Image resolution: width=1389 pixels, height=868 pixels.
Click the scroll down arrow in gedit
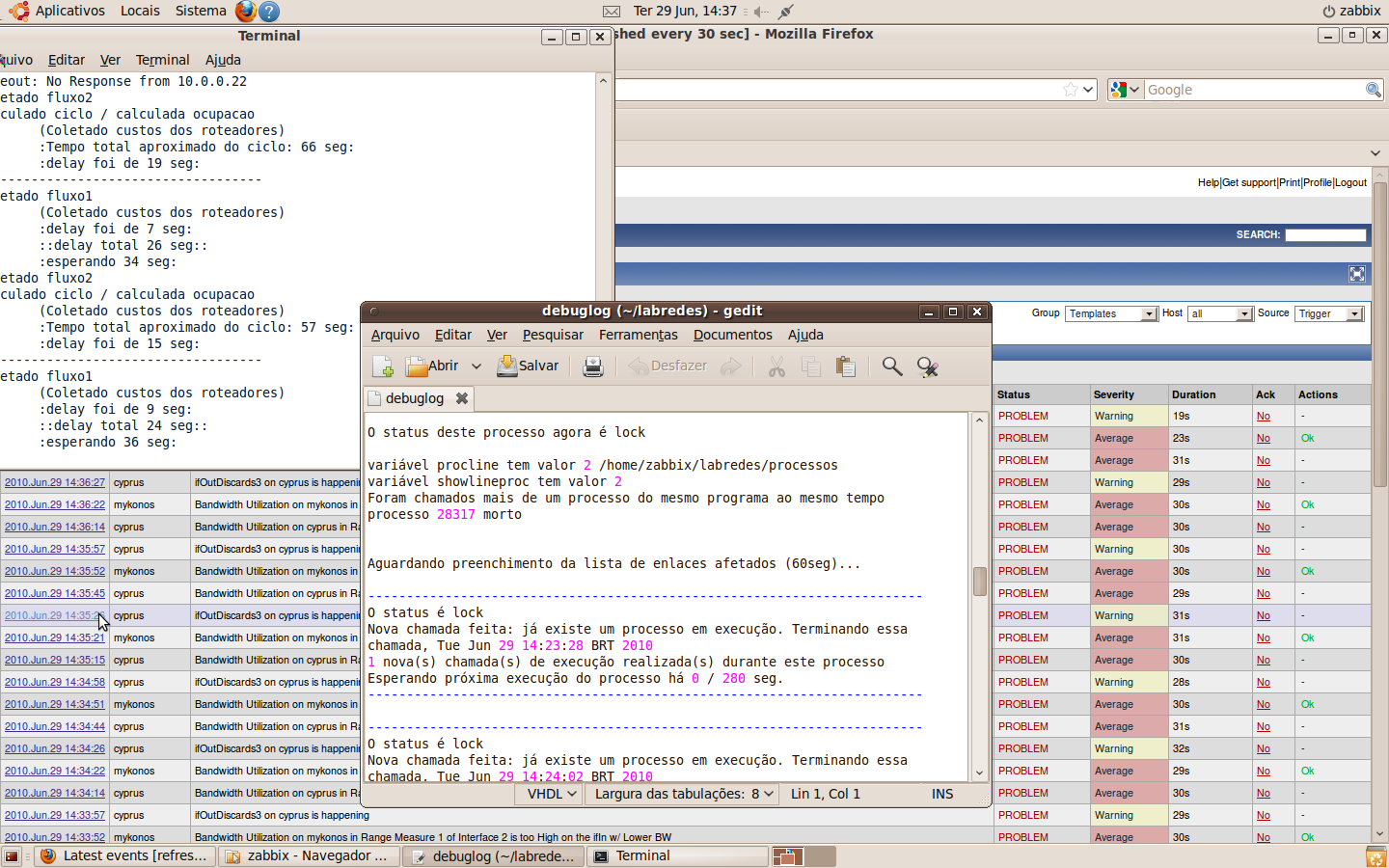(979, 773)
